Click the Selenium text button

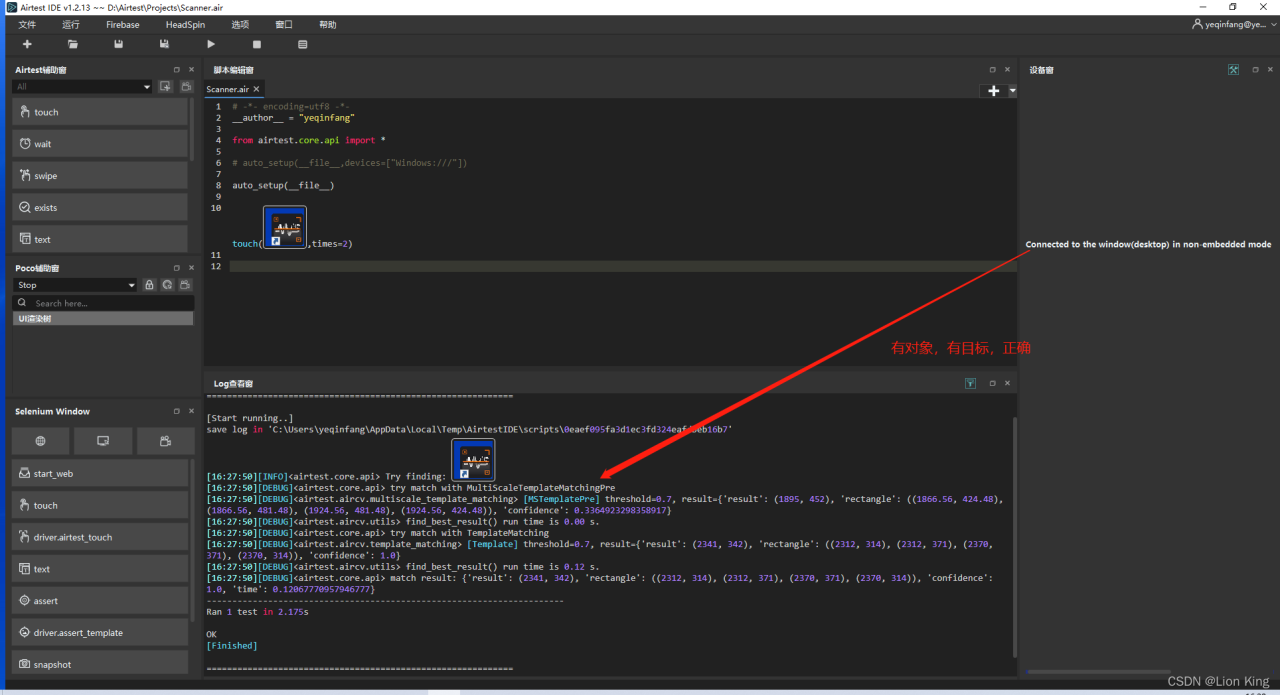(100, 569)
